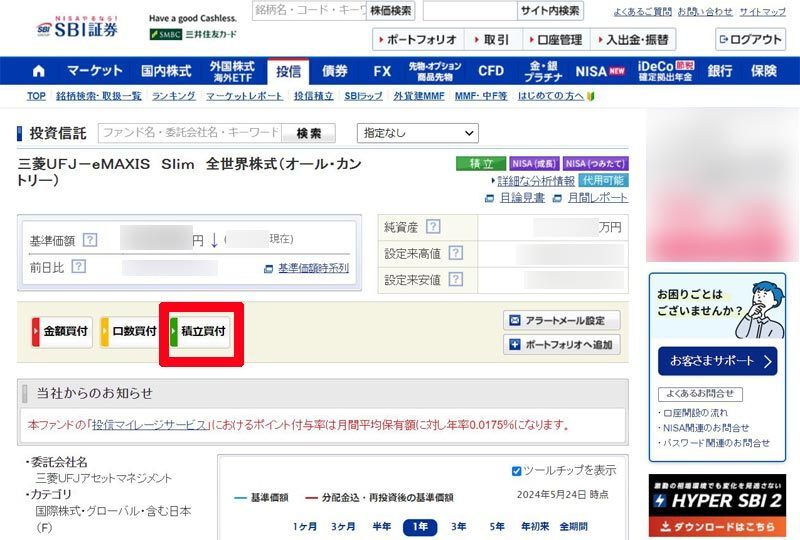Go to the home icon in navigation bar
The height and width of the screenshot is (540, 800).
(x=38, y=71)
